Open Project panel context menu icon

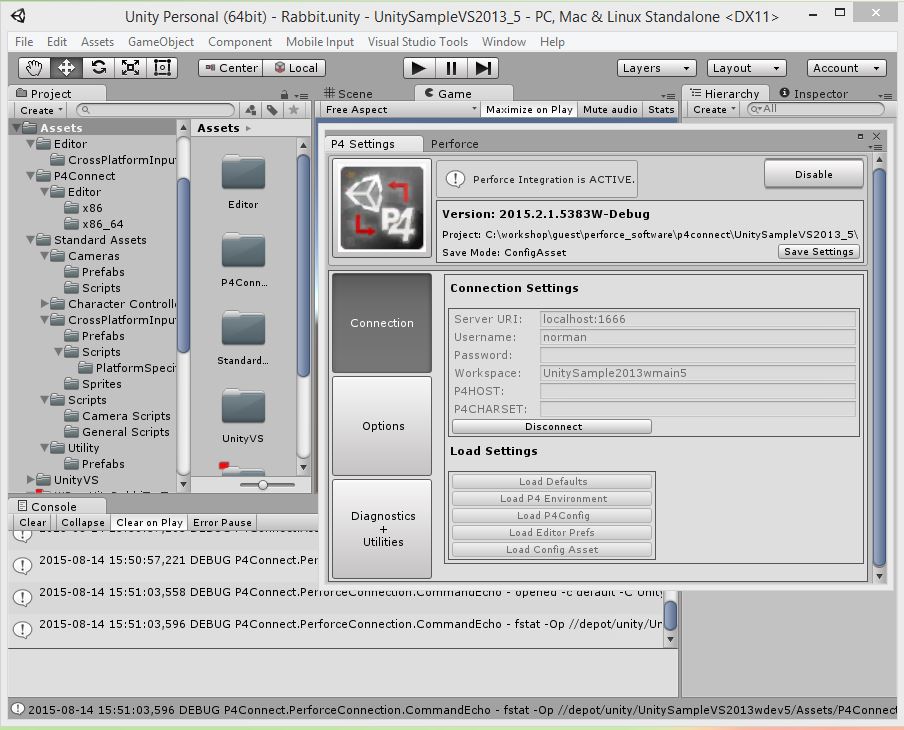tap(301, 96)
